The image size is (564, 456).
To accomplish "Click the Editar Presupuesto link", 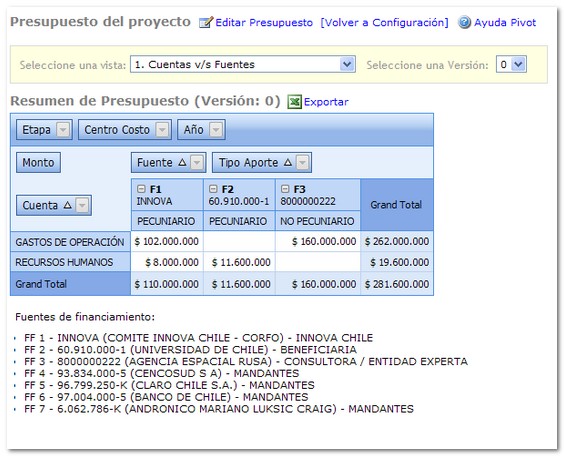I will pos(264,22).
